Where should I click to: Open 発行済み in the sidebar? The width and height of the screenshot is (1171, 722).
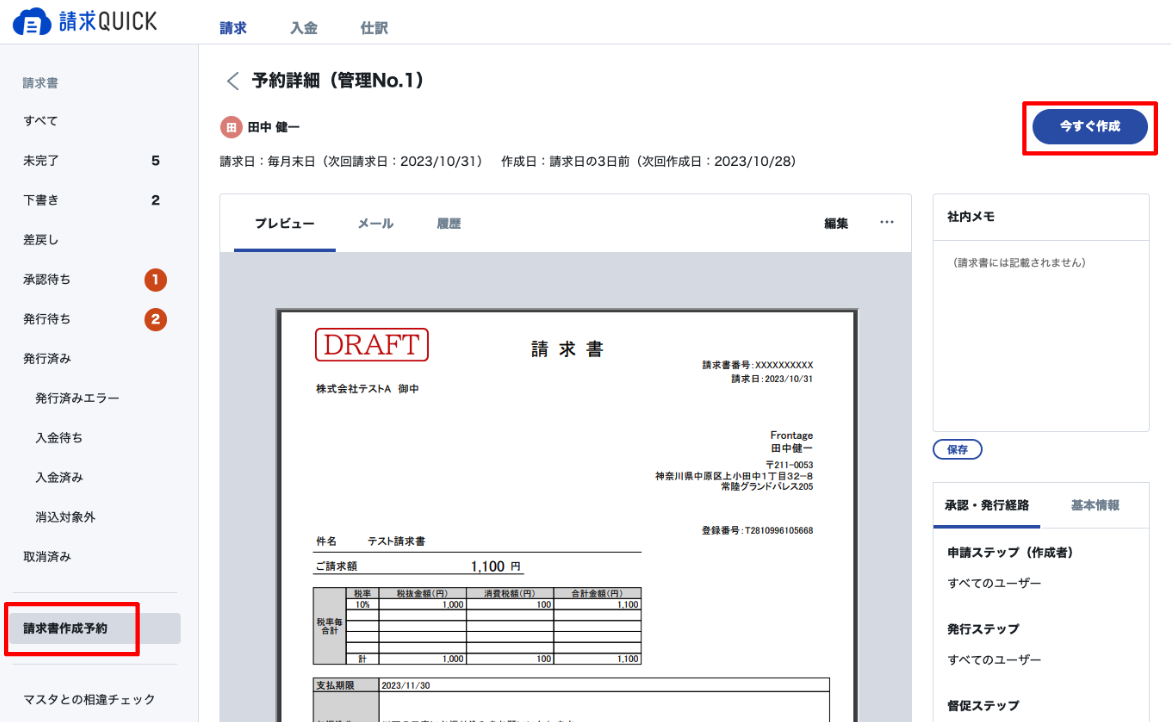46,358
